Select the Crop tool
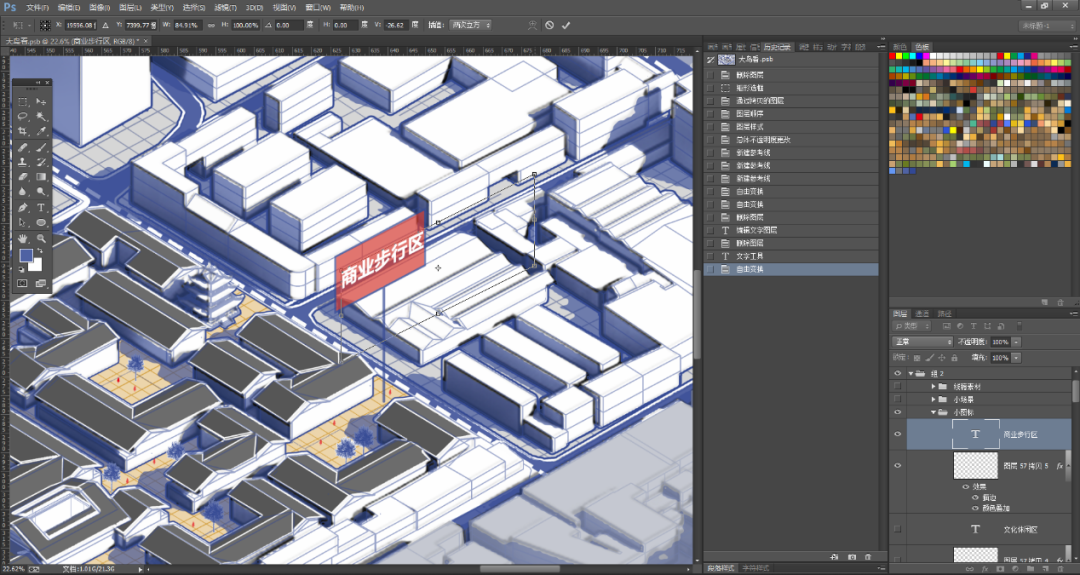The width and height of the screenshot is (1080, 575). (x=23, y=131)
